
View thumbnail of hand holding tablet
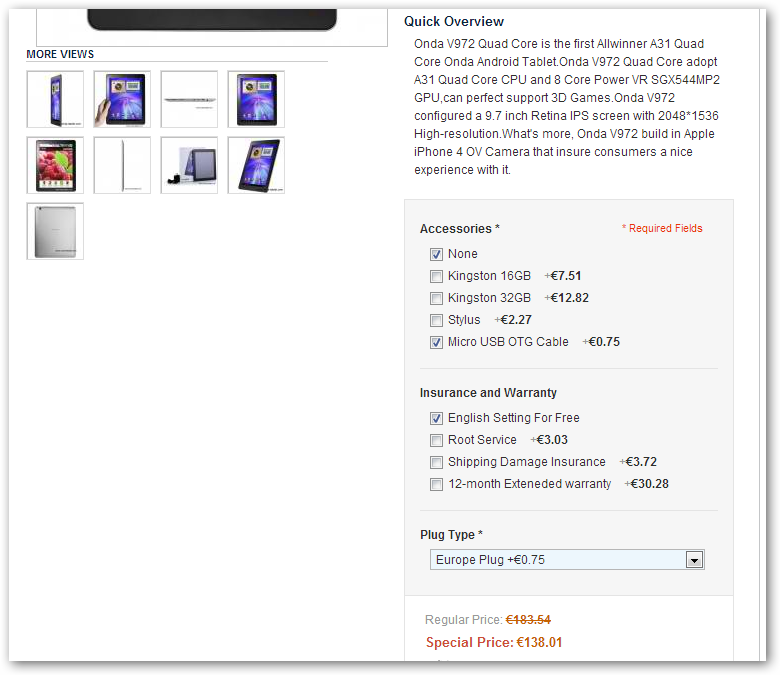(122, 99)
